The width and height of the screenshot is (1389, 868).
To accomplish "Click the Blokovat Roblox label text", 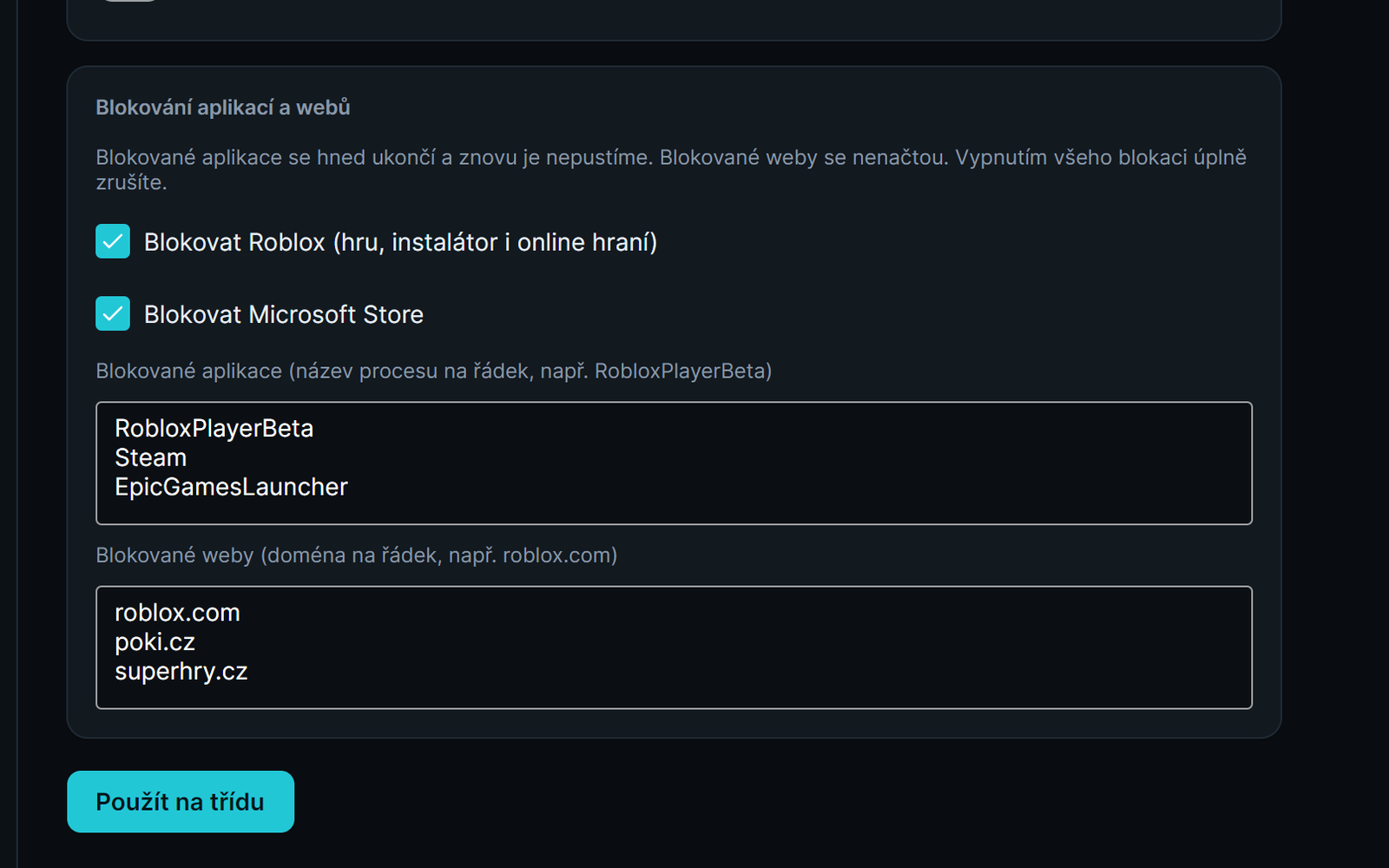I will pyautogui.click(x=400, y=242).
